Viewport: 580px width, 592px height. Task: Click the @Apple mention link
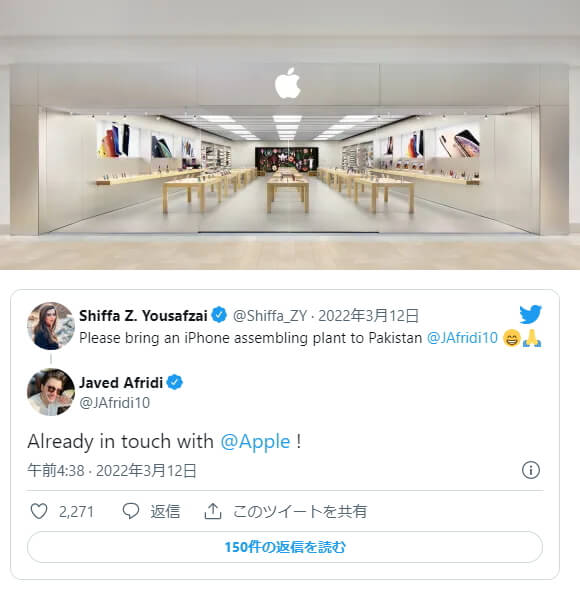click(255, 442)
